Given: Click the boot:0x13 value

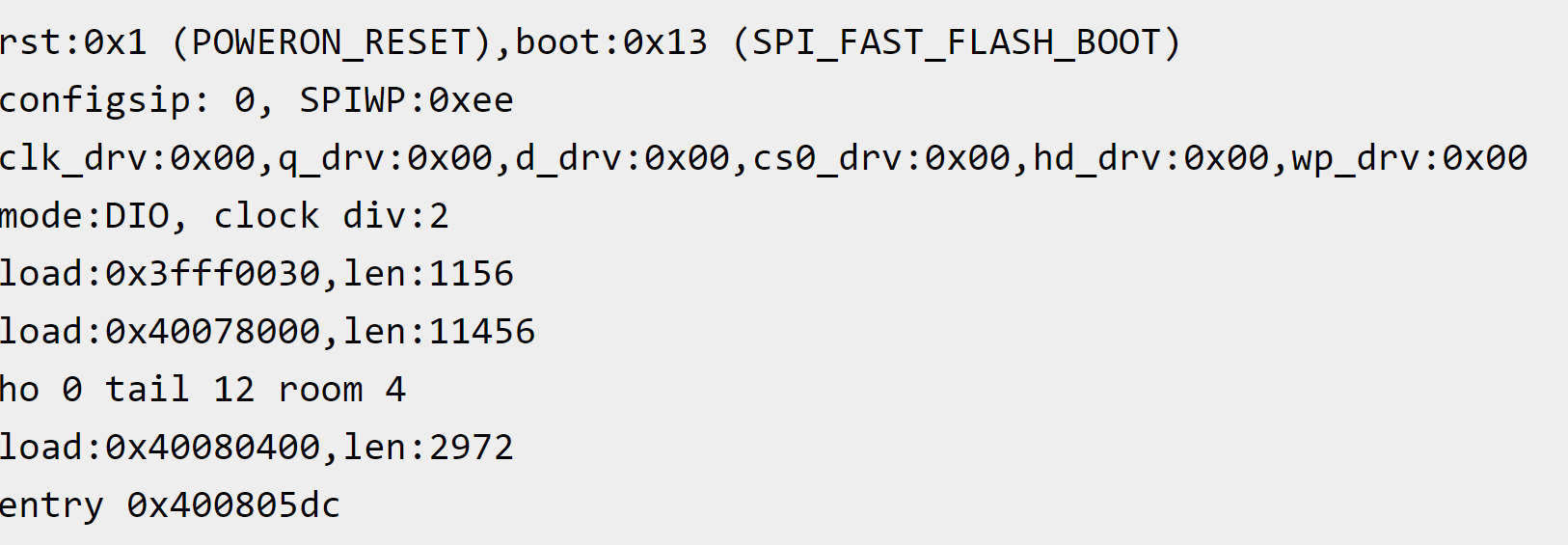Looking at the screenshot, I should (x=611, y=43).
